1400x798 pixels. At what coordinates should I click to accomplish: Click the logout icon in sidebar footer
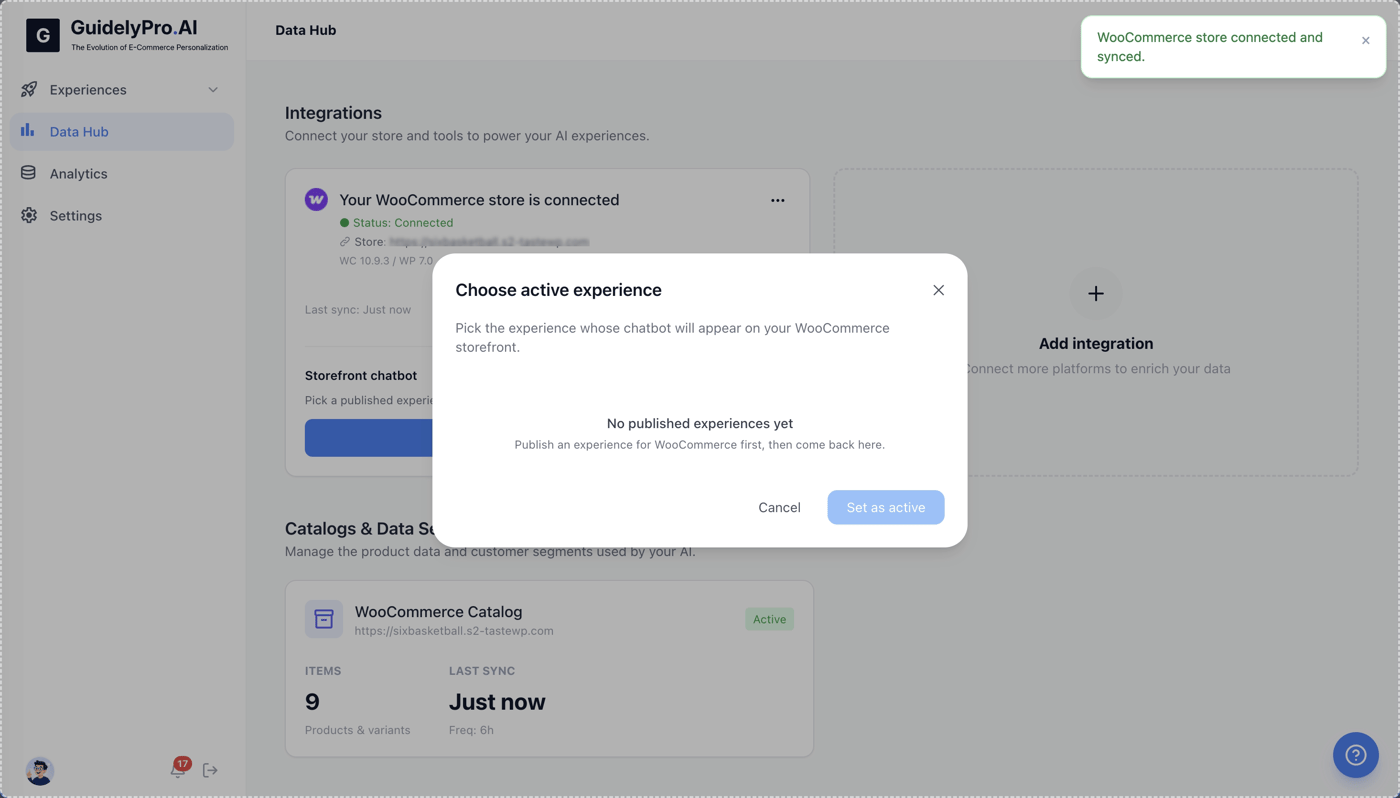[210, 770]
